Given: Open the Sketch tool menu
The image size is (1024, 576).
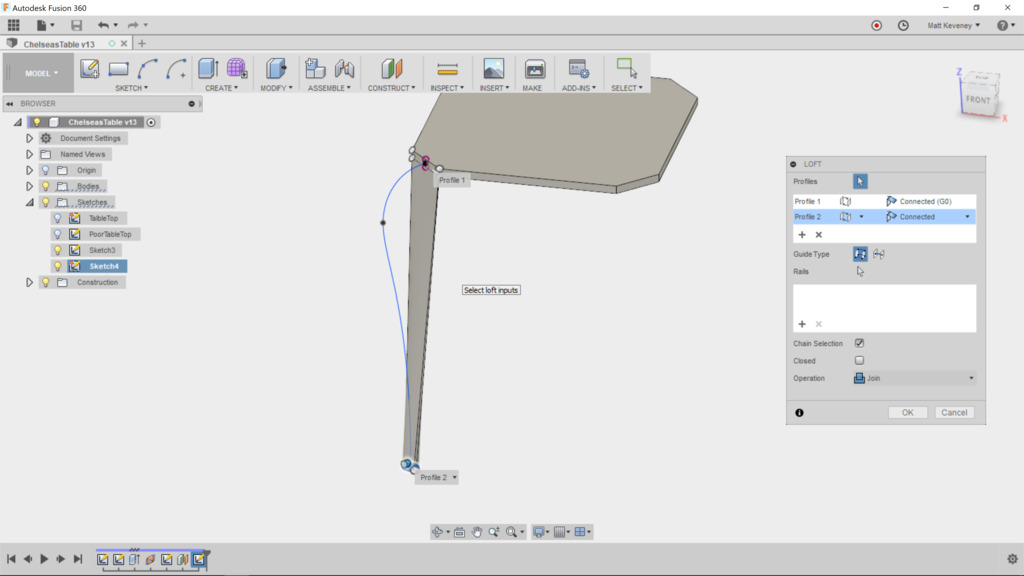Looking at the screenshot, I should (131, 88).
